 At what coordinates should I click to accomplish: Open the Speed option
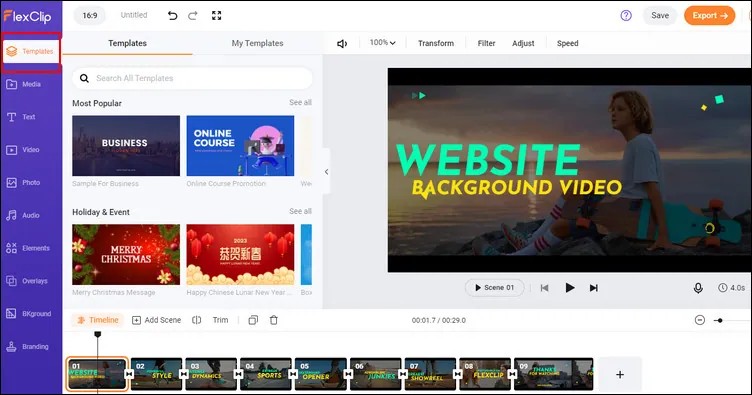[567, 43]
